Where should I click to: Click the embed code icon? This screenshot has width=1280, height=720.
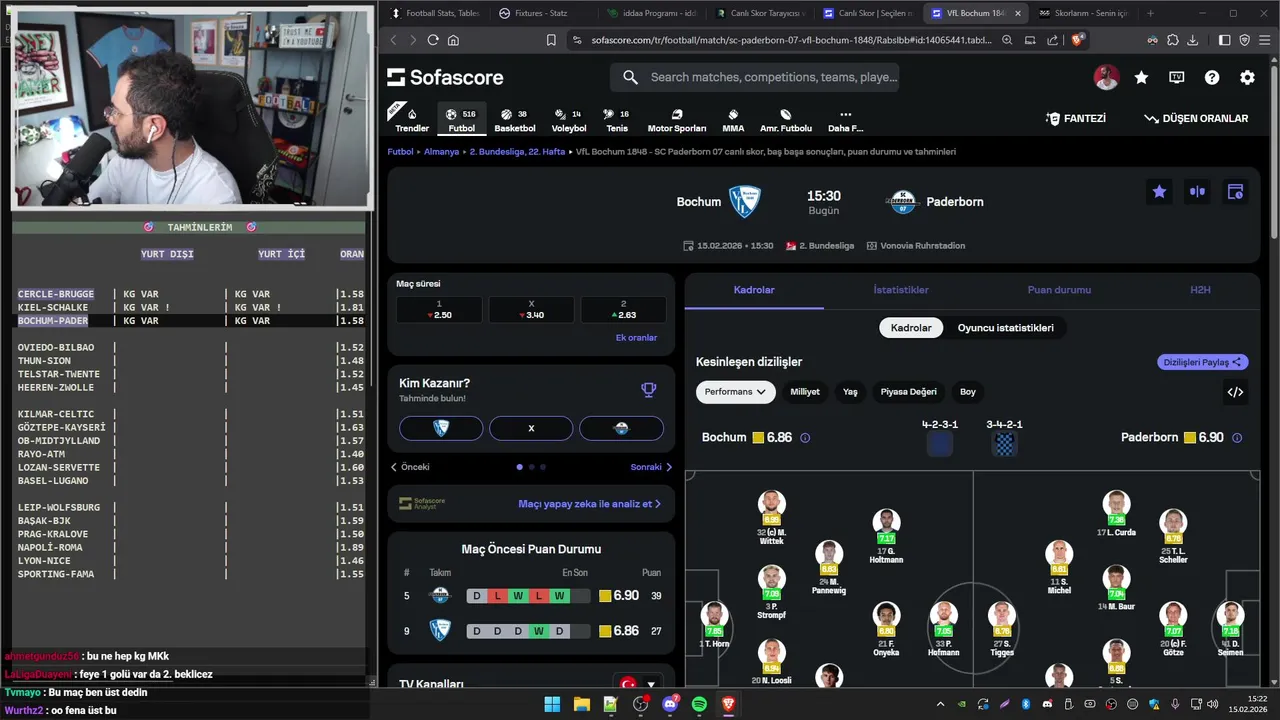[x=1235, y=392]
